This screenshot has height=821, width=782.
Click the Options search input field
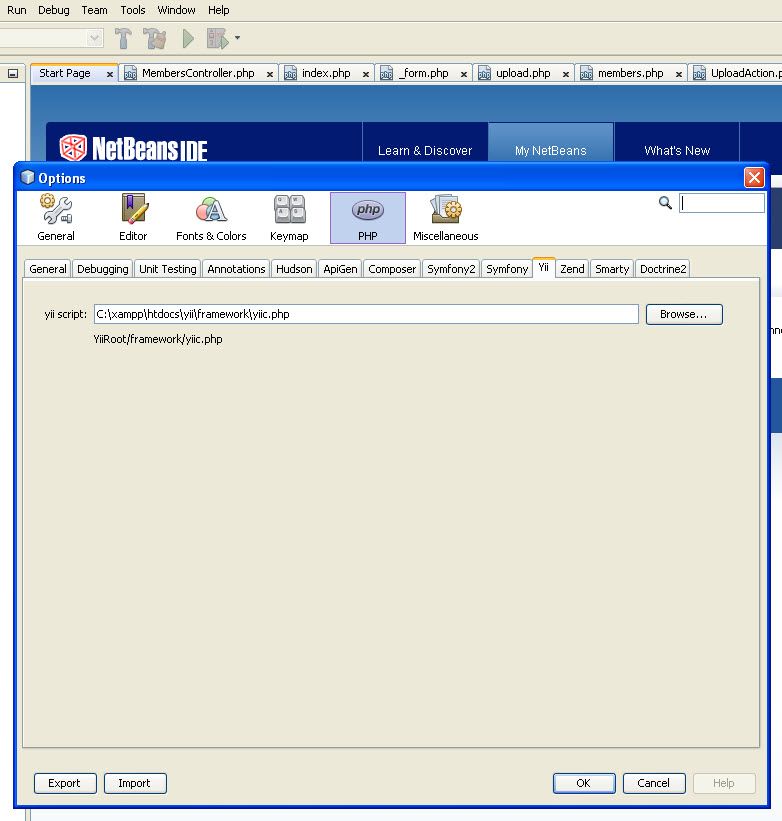click(722, 203)
